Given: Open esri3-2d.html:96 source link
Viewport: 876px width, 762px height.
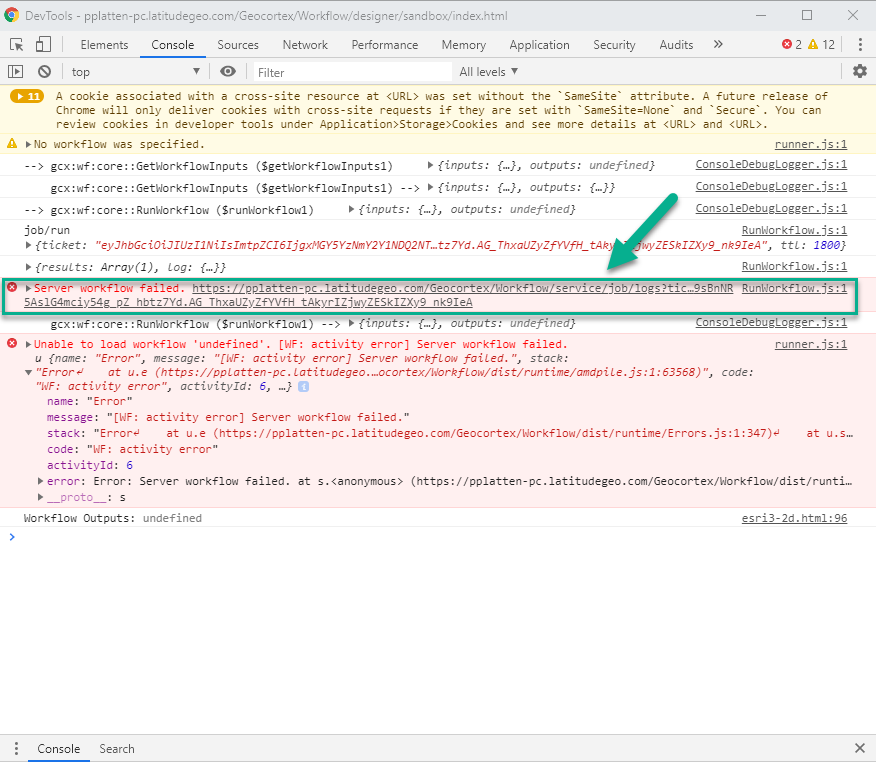Looking at the screenshot, I should coord(794,518).
